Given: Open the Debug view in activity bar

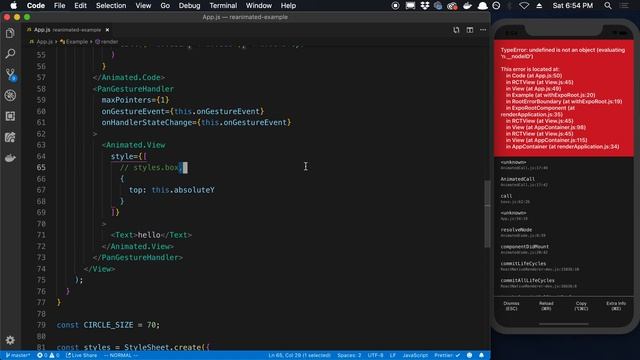Looking at the screenshot, I should (10, 95).
